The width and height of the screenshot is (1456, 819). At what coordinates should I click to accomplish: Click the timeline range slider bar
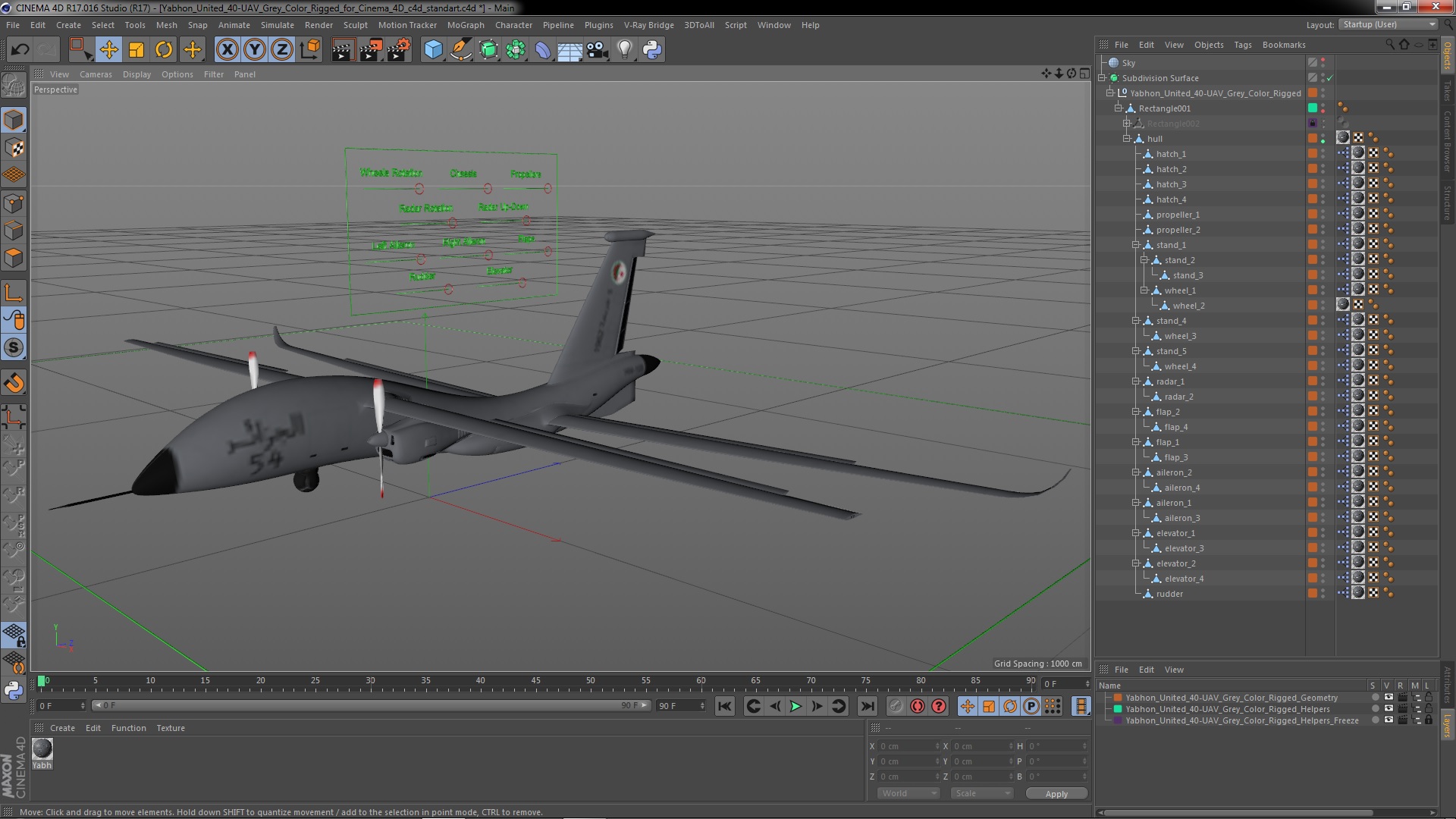(371, 705)
